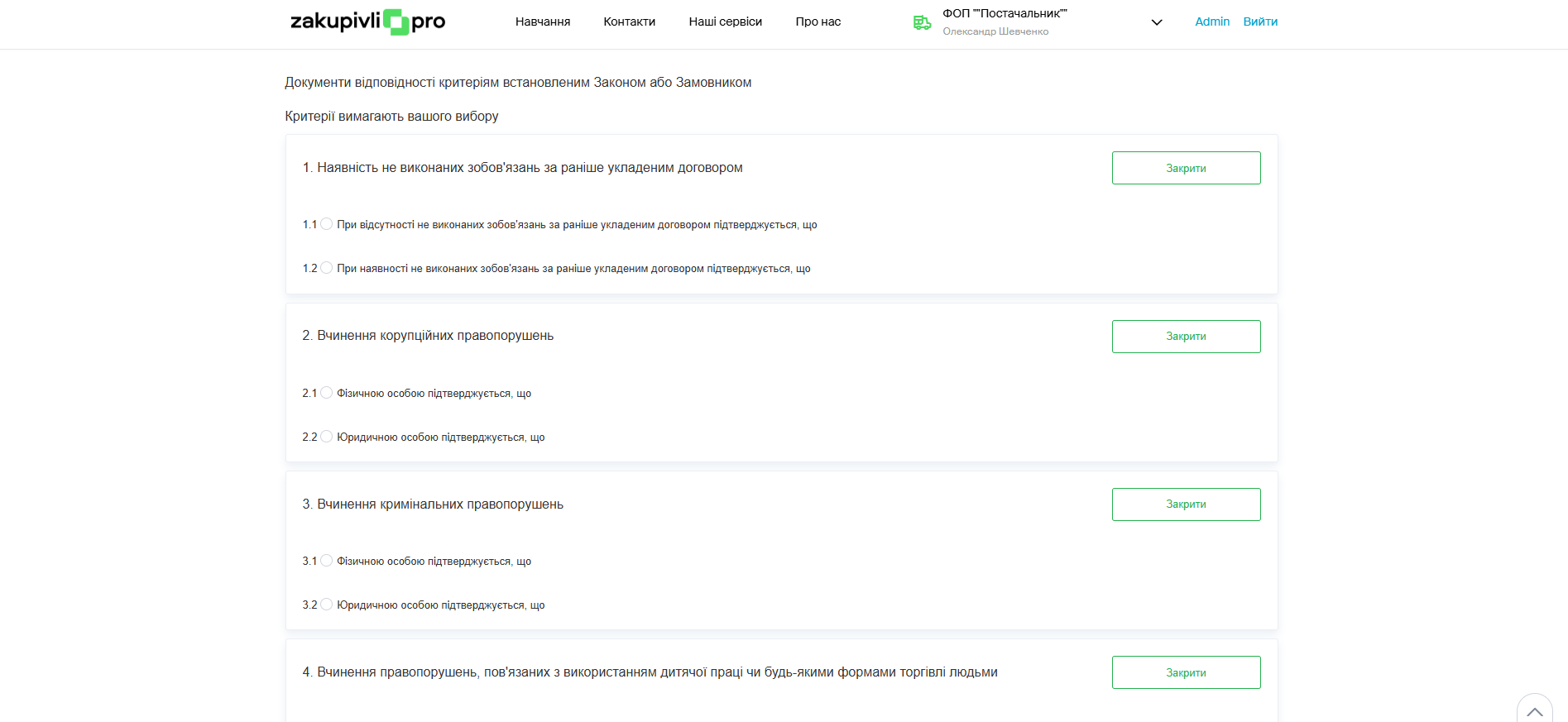
Task: Click the scroll-to-top arrow button
Action: tap(1534, 710)
